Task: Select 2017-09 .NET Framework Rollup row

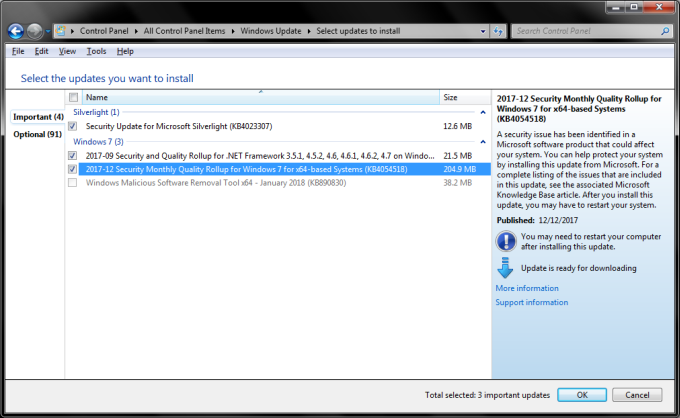Action: [278, 156]
